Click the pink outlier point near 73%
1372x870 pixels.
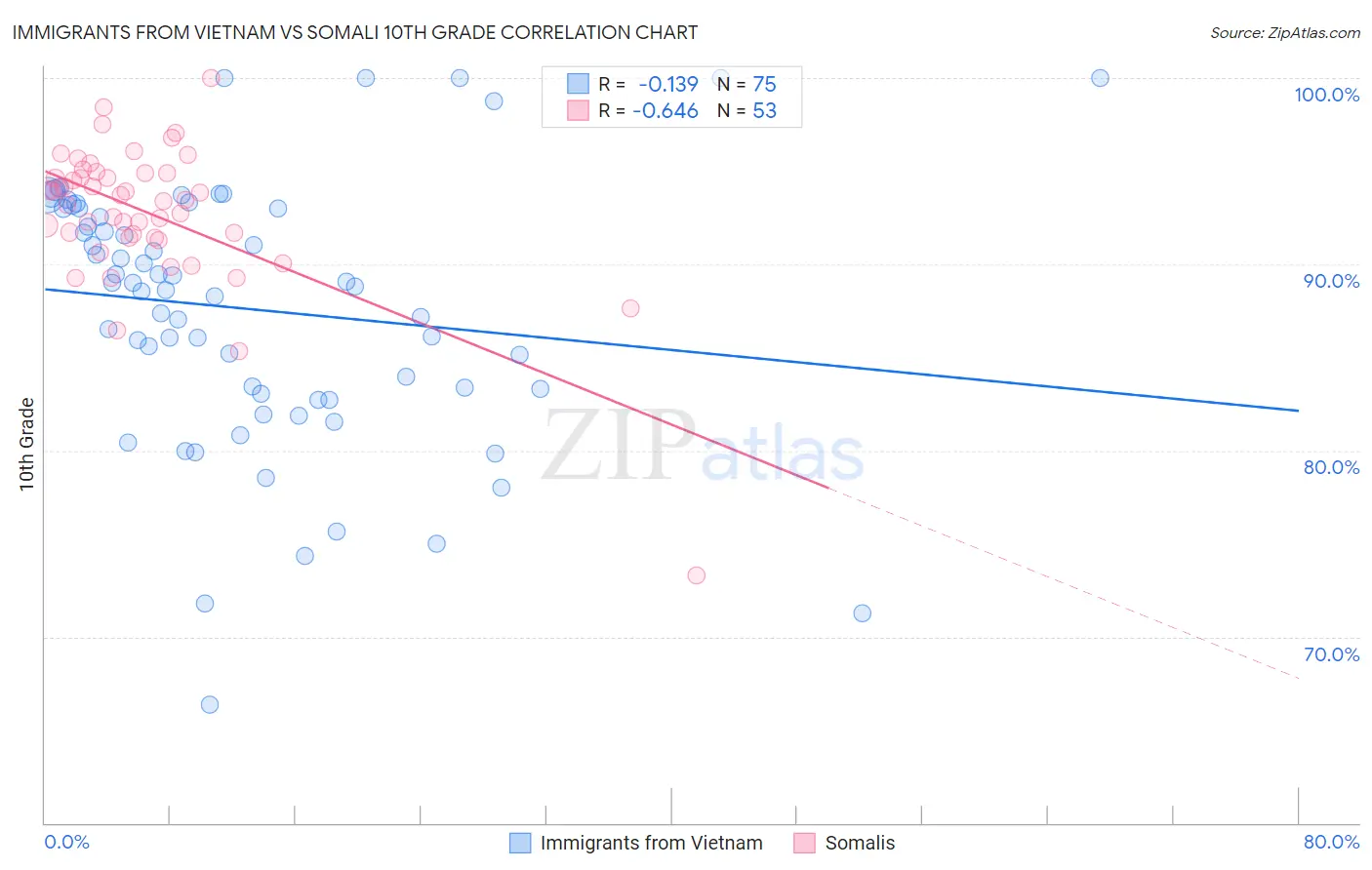point(696,575)
